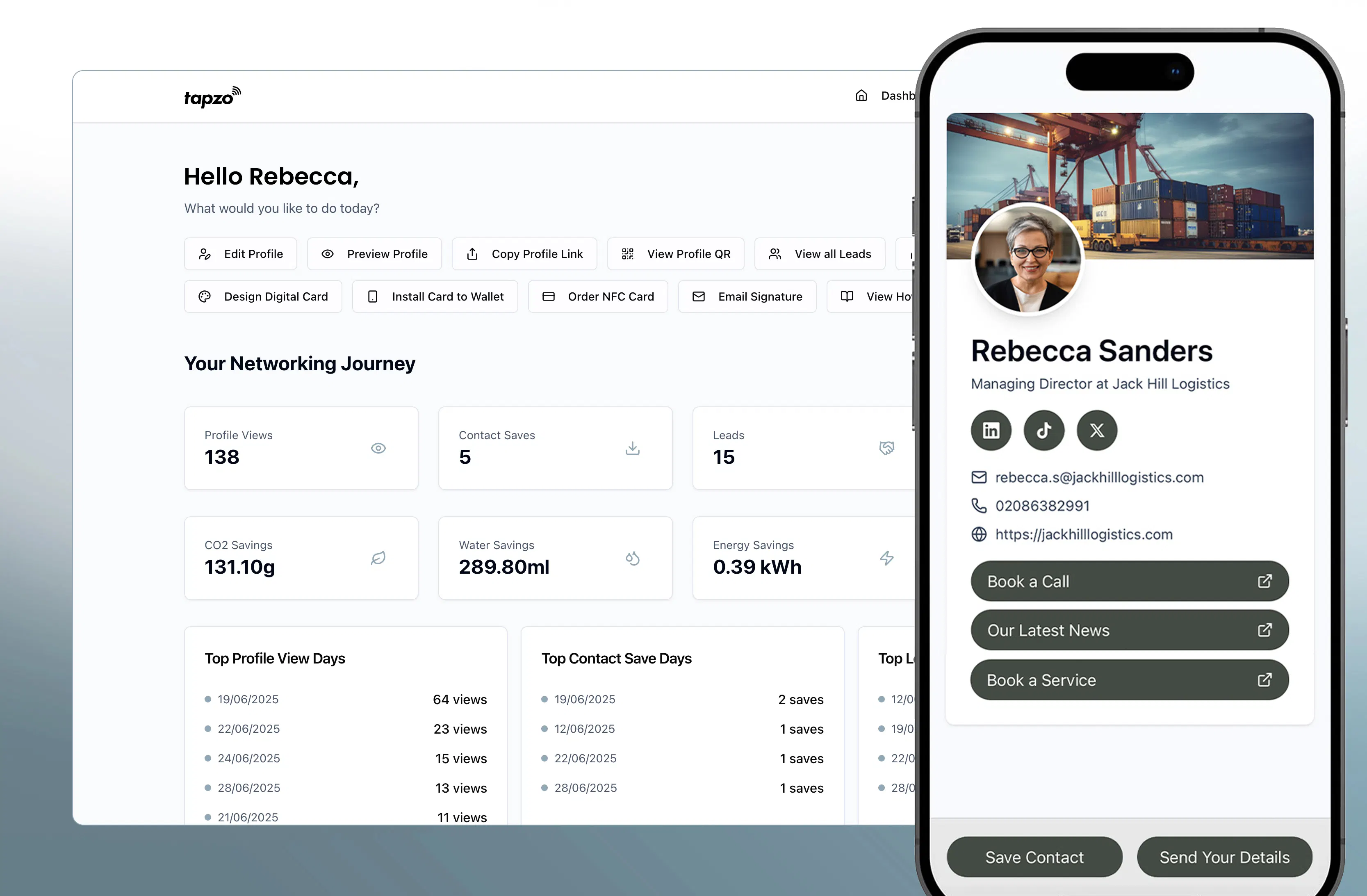Select the 19/06/2025 row with 64 views
1367x896 pixels.
pyautogui.click(x=346, y=699)
